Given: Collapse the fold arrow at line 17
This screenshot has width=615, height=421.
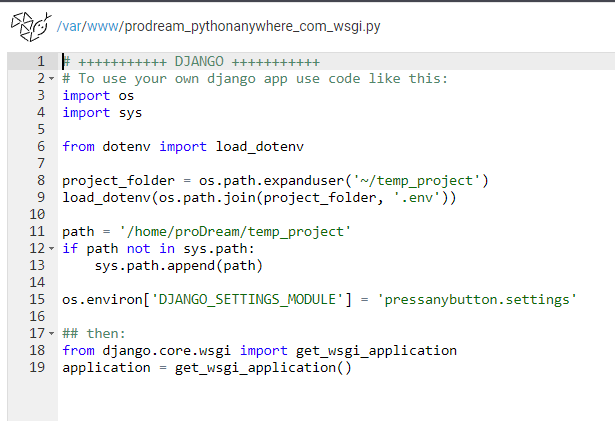Looking at the screenshot, I should [51, 334].
